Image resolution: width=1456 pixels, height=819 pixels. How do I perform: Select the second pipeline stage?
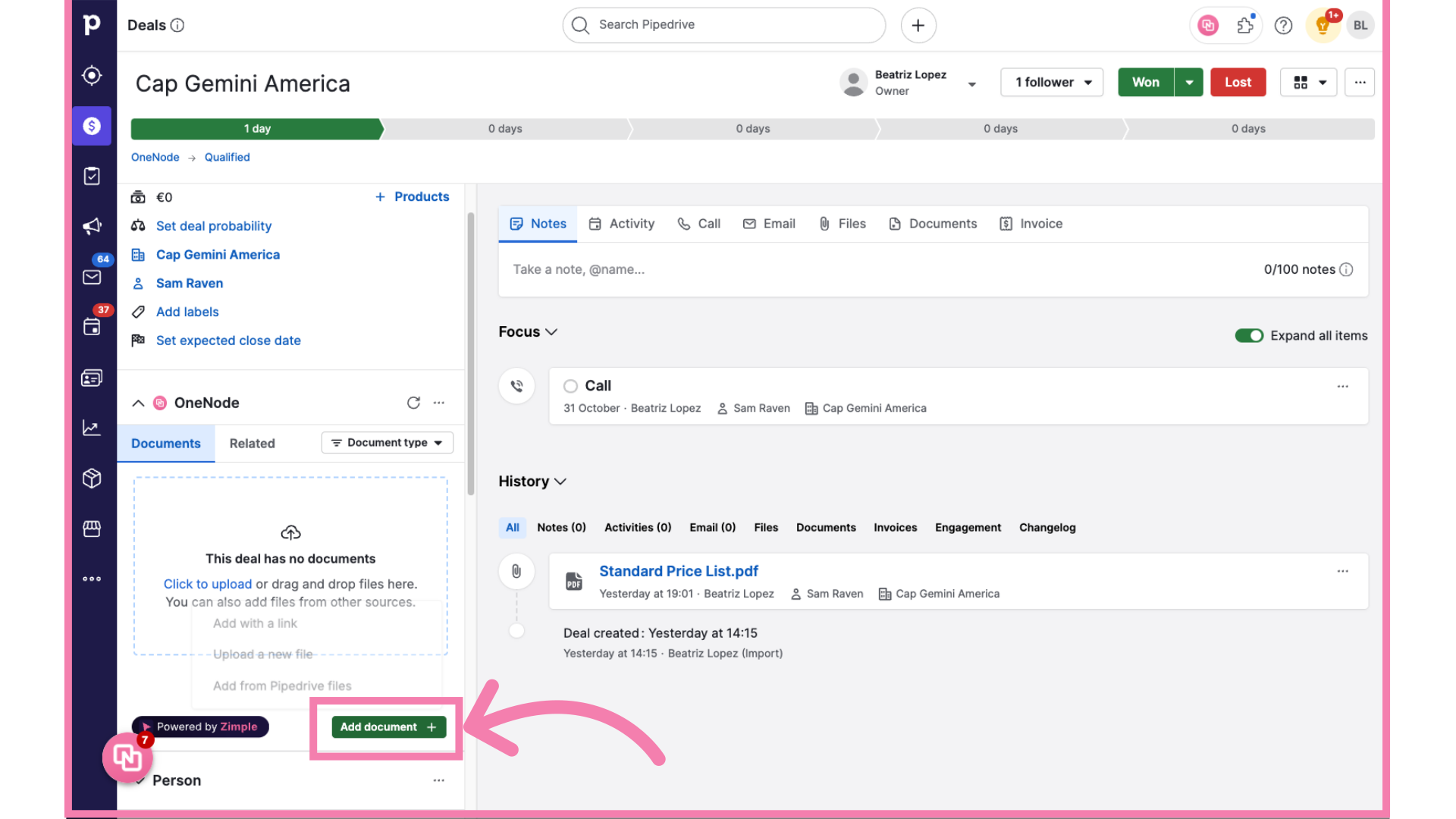point(505,129)
